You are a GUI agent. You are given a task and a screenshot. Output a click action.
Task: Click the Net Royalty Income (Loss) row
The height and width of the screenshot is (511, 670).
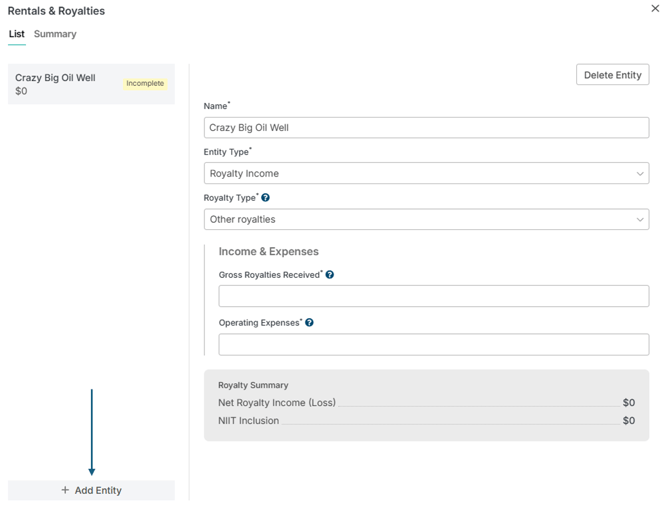point(426,402)
